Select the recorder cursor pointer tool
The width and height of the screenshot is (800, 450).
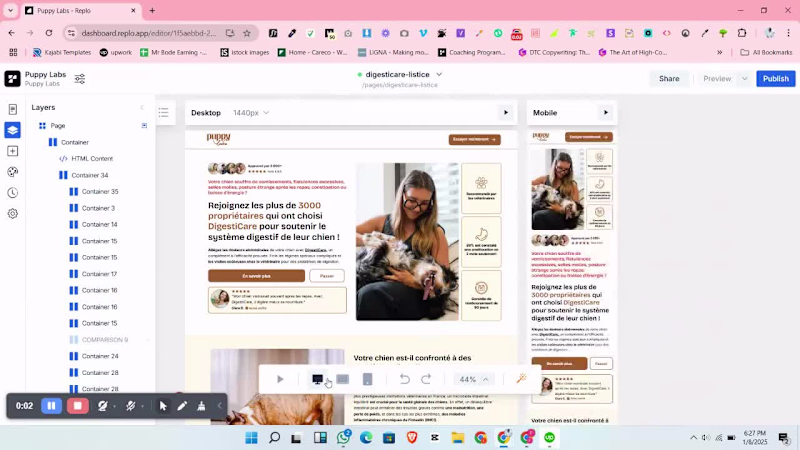pos(163,406)
